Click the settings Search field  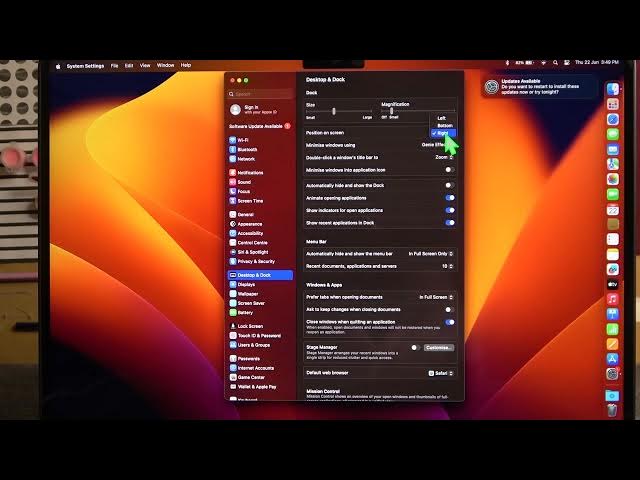click(x=261, y=94)
